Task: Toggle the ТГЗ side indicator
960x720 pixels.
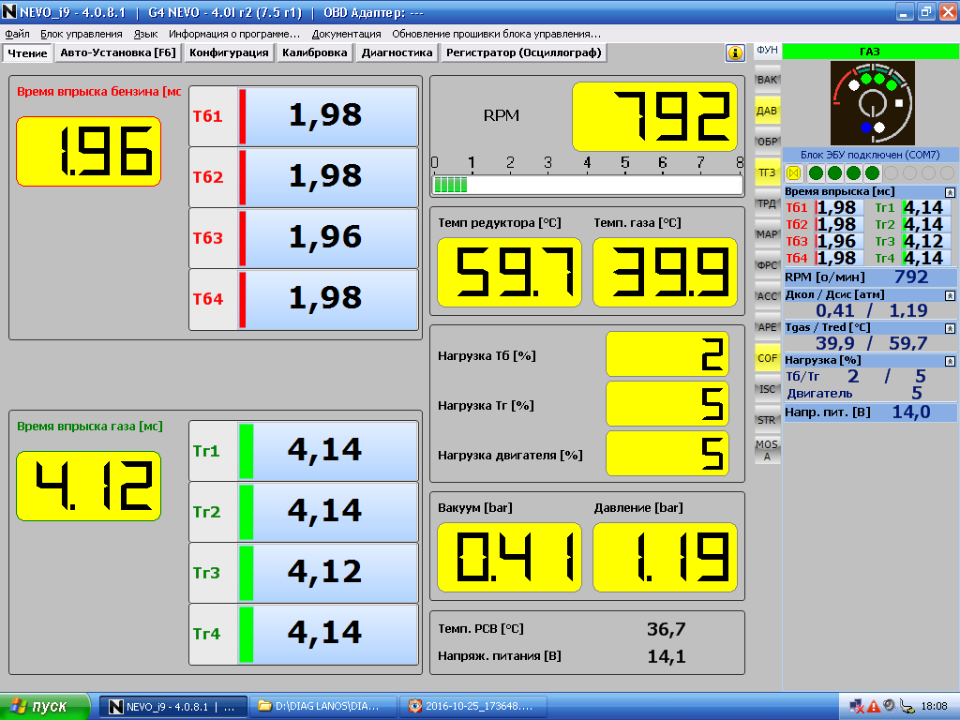Action: (767, 173)
